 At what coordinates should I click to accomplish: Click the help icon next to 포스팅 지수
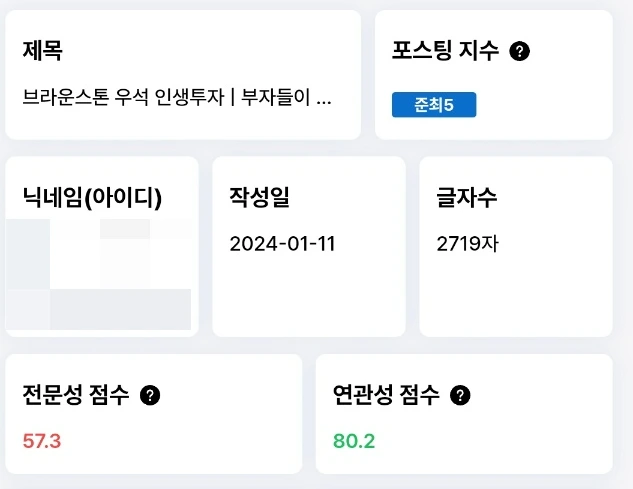(519, 51)
